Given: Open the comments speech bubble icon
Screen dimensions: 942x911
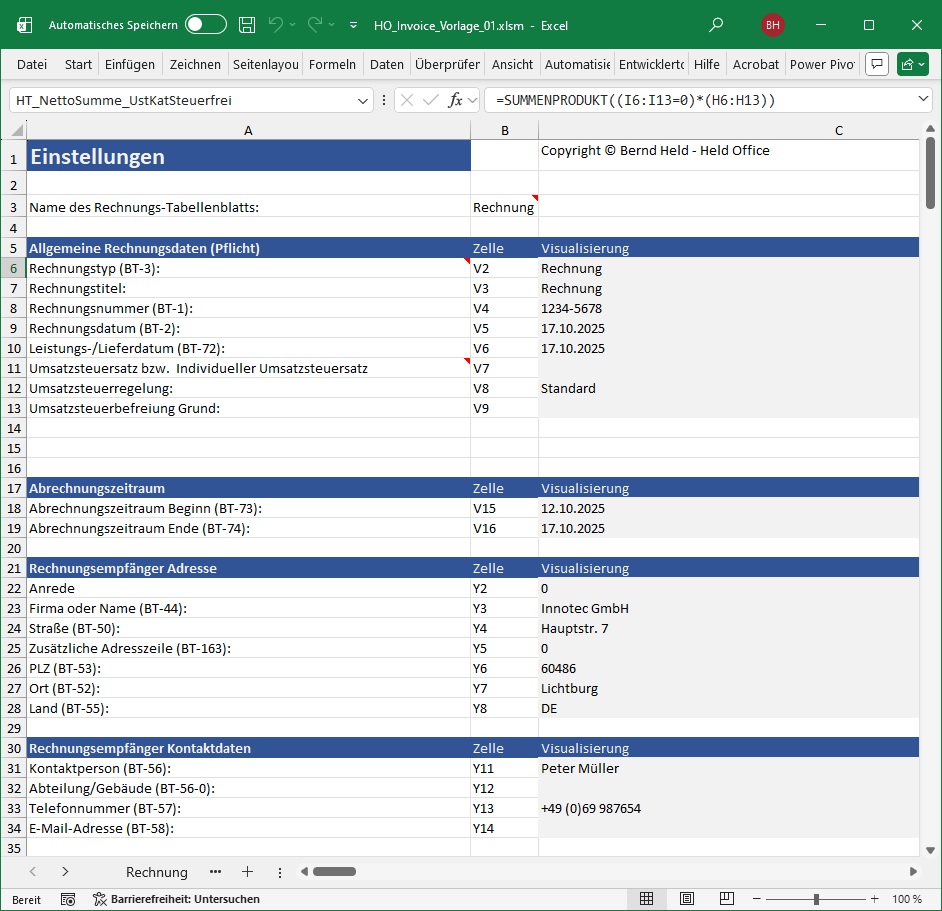Looking at the screenshot, I should point(877,64).
